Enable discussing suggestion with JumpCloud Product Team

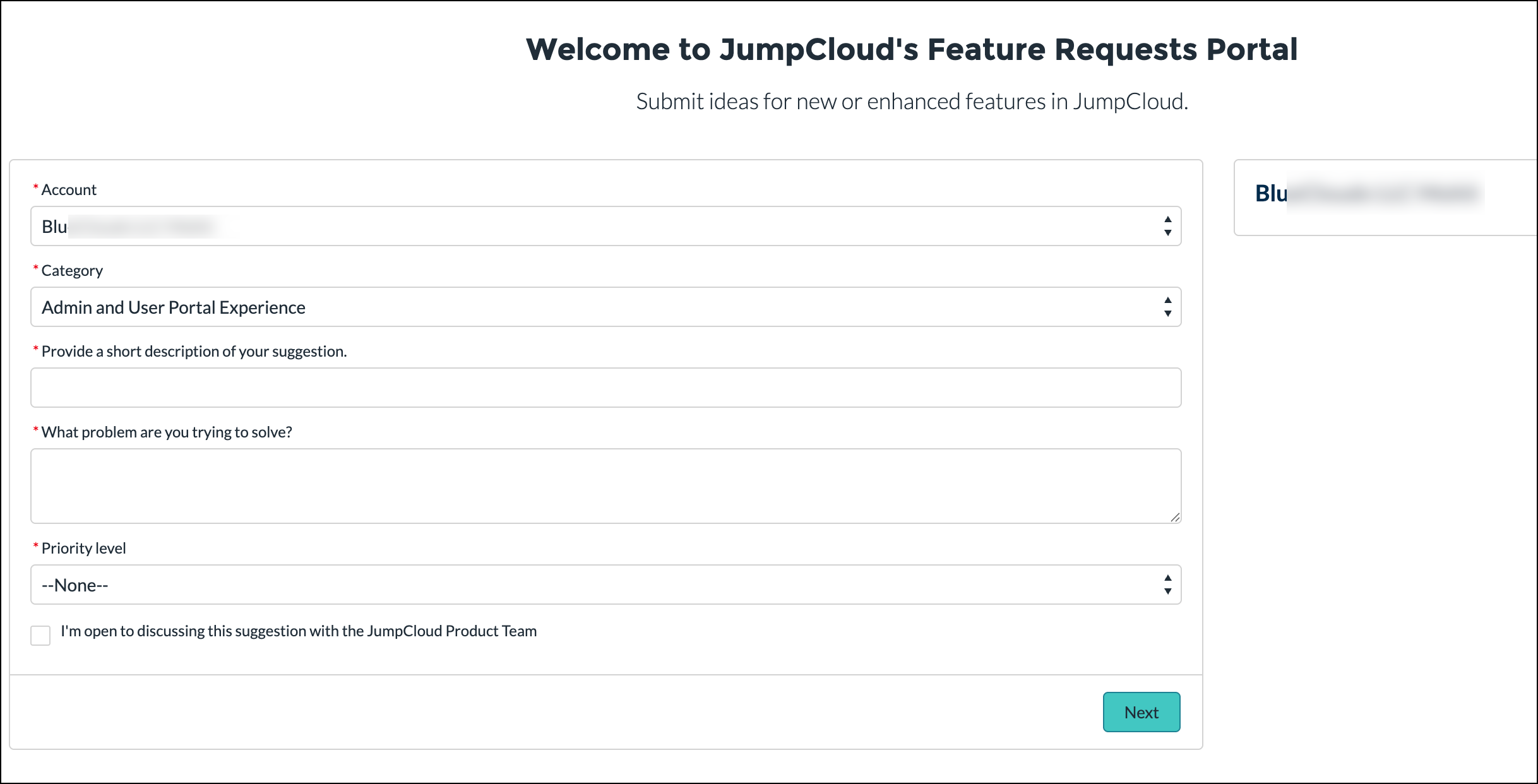pyautogui.click(x=40, y=636)
